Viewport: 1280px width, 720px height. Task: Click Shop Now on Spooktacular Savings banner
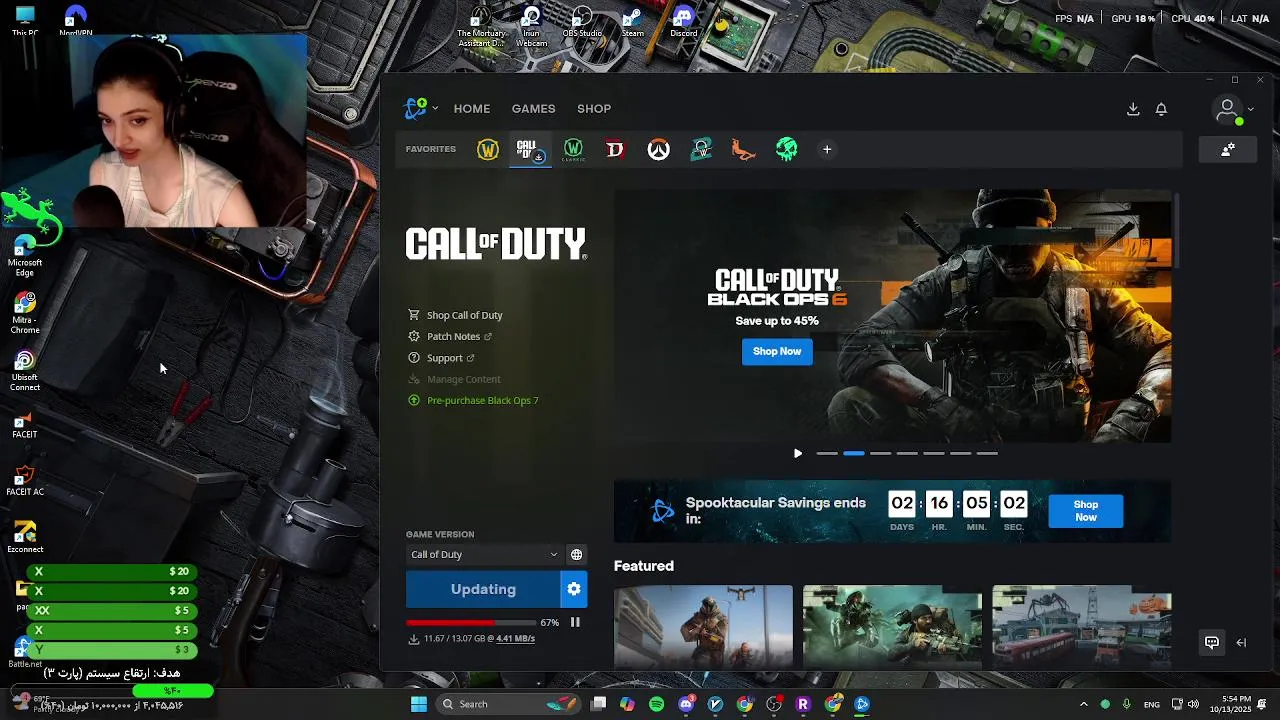(x=1086, y=511)
